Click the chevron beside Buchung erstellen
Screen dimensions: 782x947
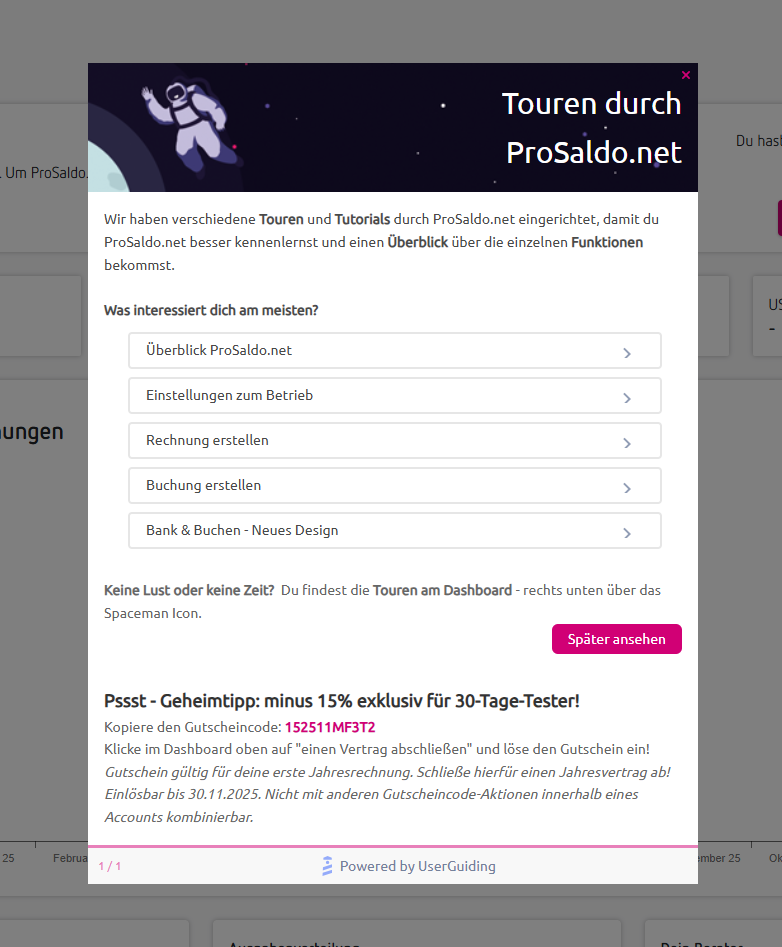click(627, 488)
